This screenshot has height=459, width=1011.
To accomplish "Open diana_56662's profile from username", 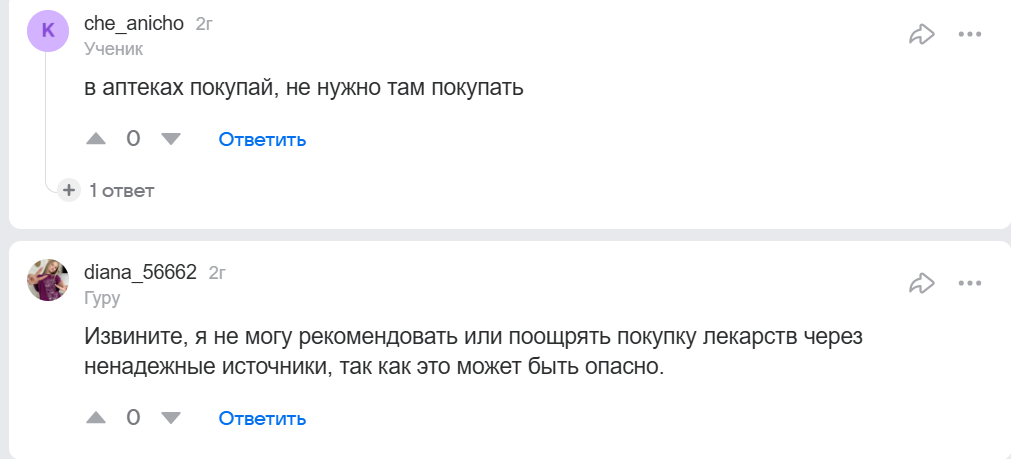I will (x=140, y=272).
